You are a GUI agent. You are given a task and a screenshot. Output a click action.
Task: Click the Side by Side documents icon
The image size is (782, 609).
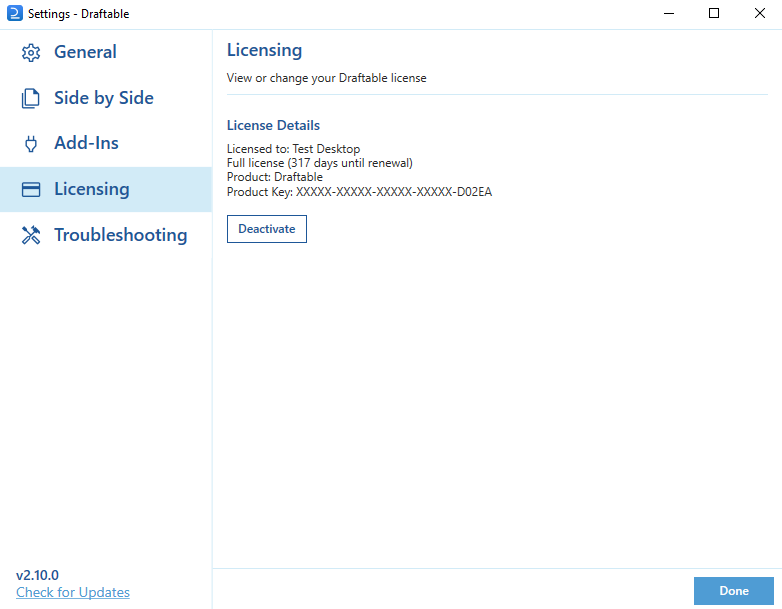point(31,98)
